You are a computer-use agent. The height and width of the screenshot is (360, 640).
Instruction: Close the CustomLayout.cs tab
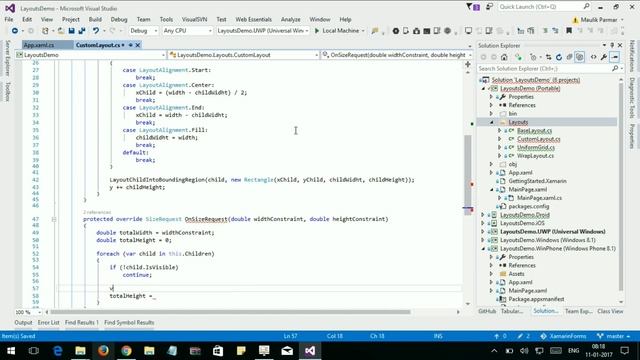tap(138, 45)
